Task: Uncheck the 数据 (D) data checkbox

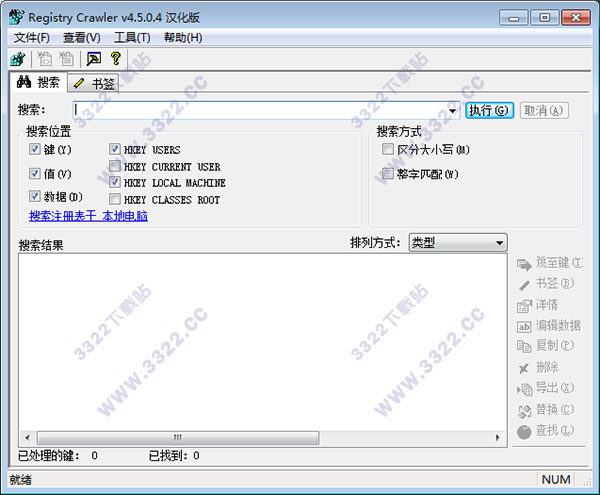Action: coord(34,196)
